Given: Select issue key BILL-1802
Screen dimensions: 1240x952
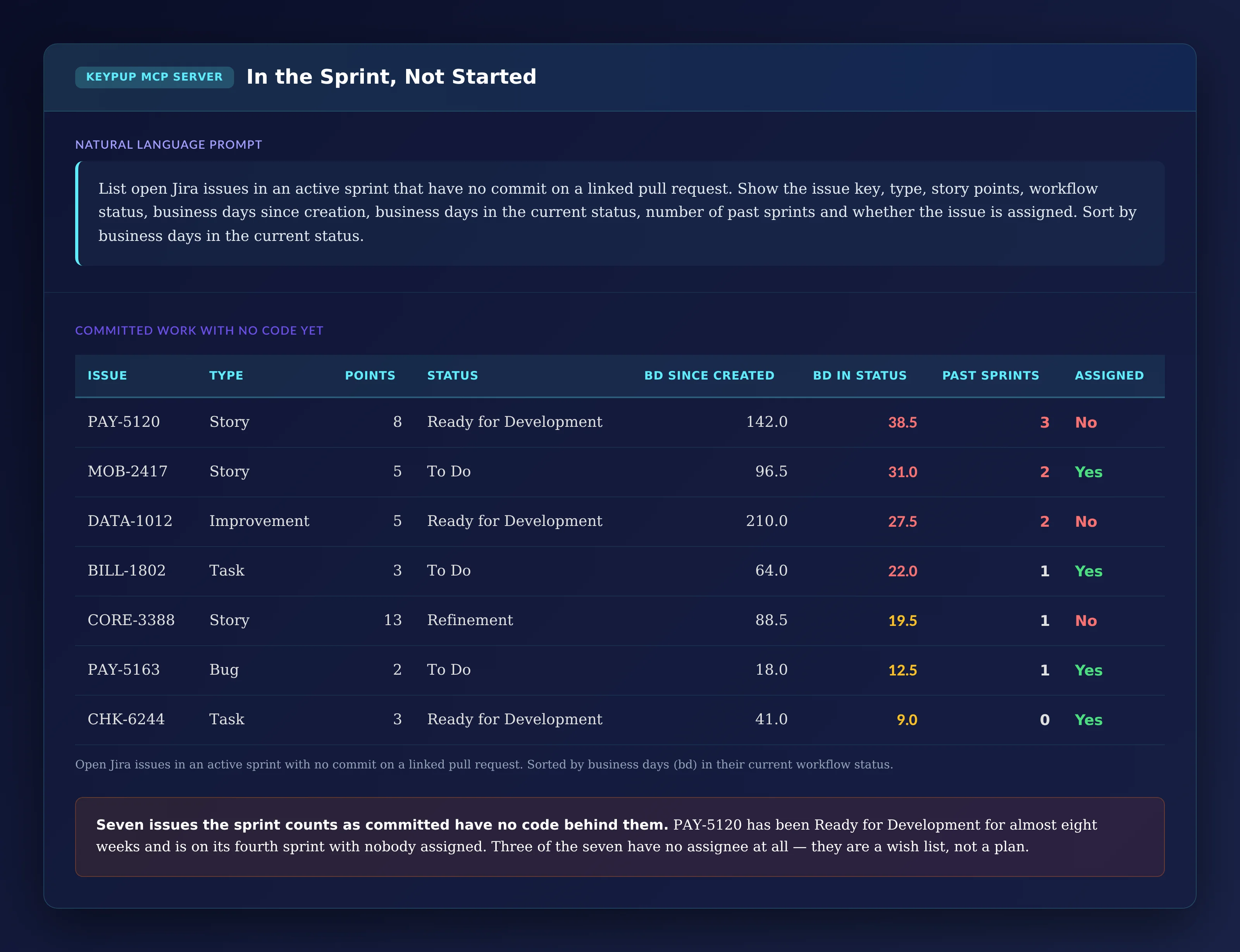Looking at the screenshot, I should coord(126,571).
